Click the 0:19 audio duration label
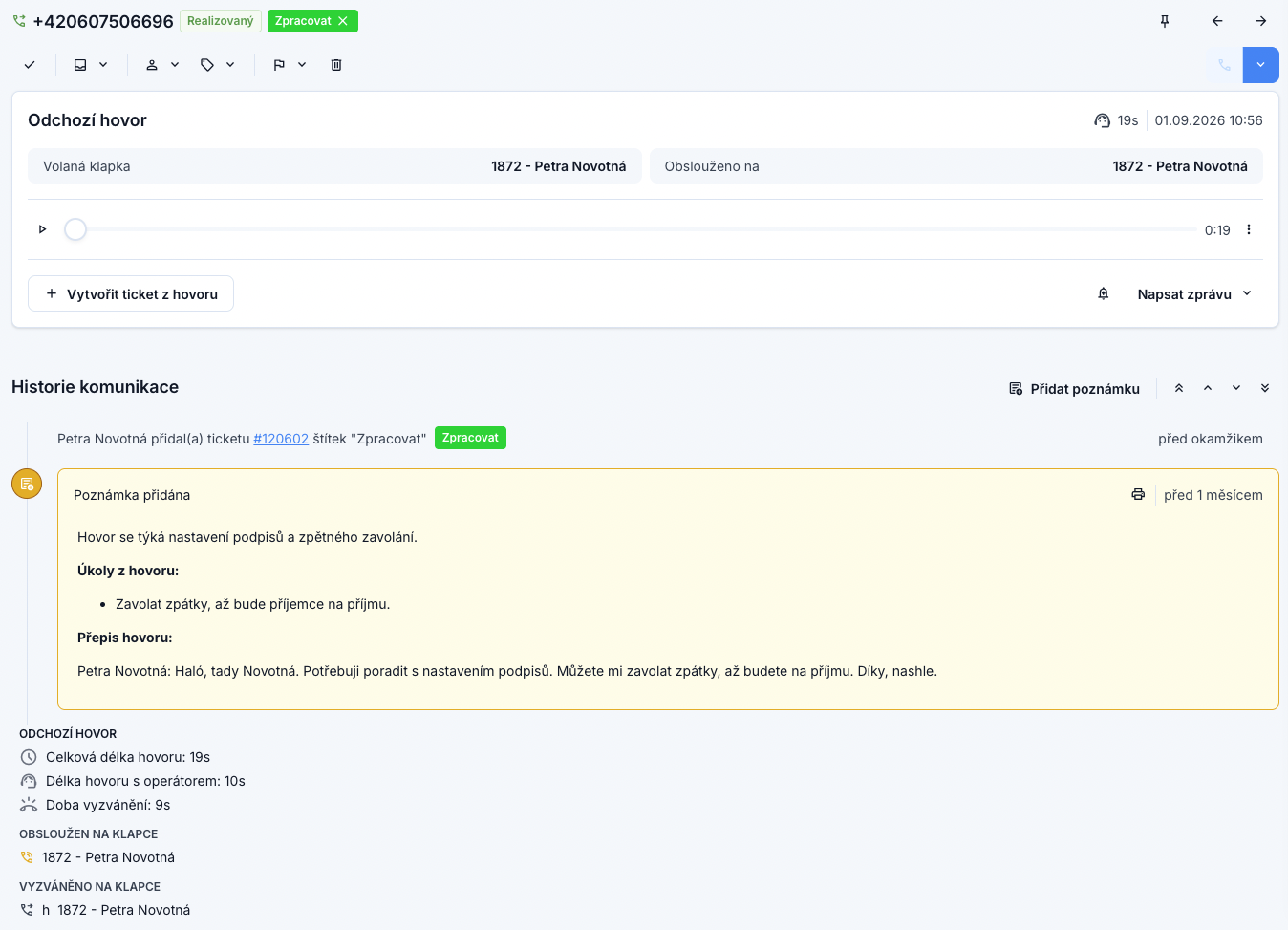This screenshot has width=1288, height=930. (1217, 230)
